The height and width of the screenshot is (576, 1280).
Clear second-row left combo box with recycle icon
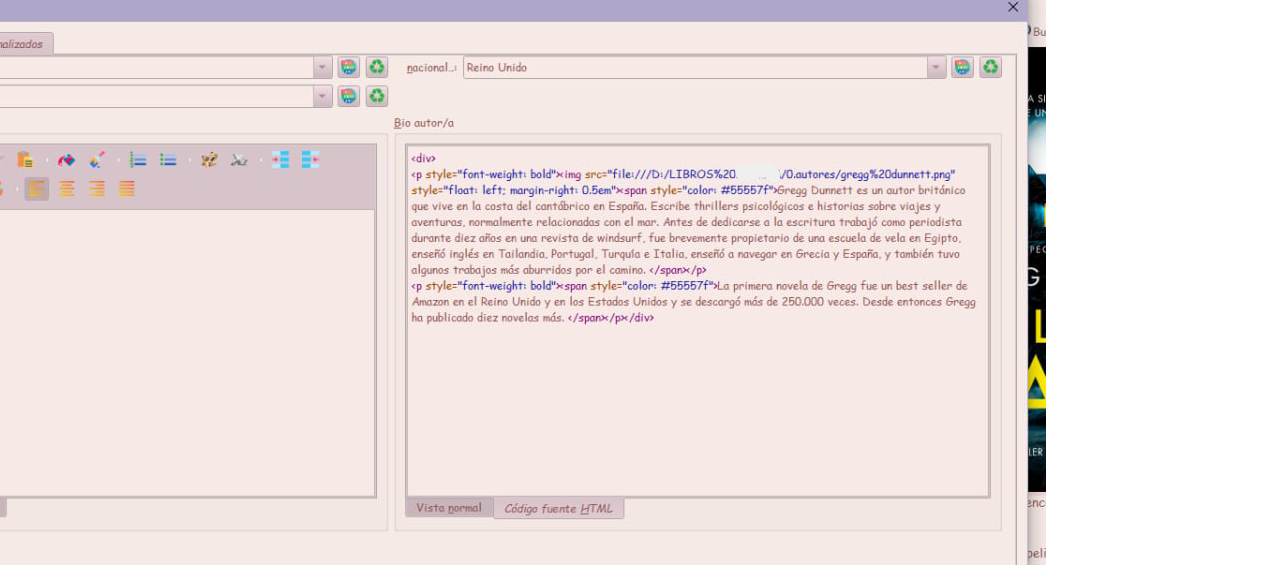point(376,96)
